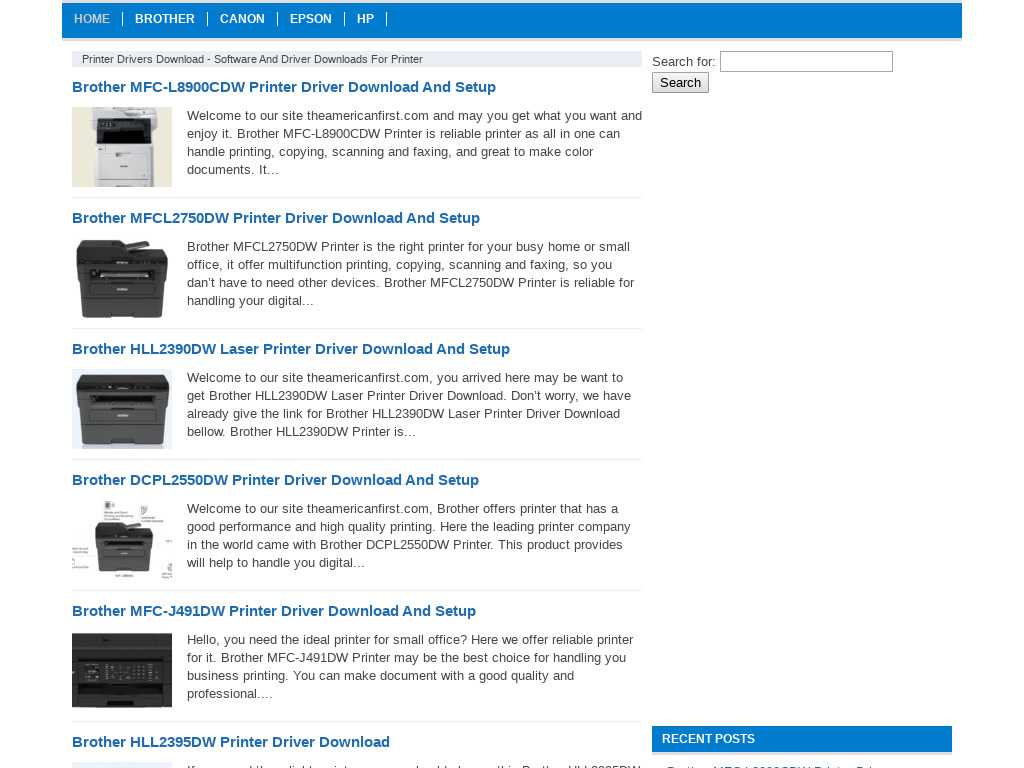Select the EPSON menu item
The image size is (1024, 768).
(x=310, y=19)
